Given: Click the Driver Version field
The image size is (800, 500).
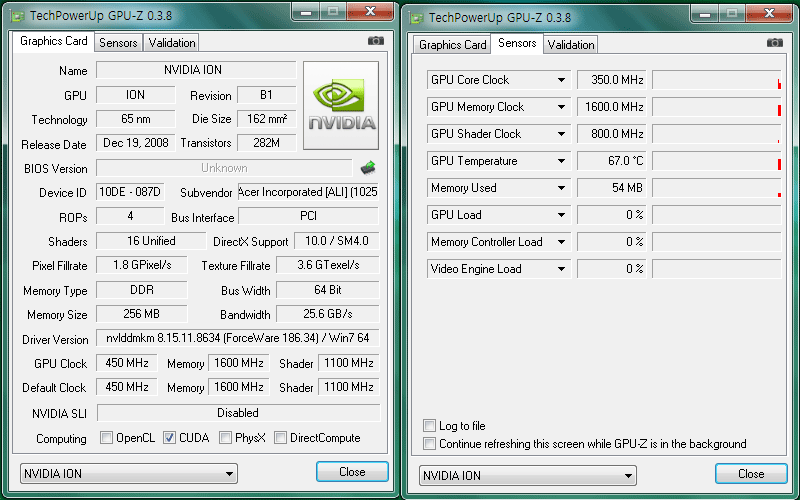Looking at the screenshot, I should [x=238, y=338].
